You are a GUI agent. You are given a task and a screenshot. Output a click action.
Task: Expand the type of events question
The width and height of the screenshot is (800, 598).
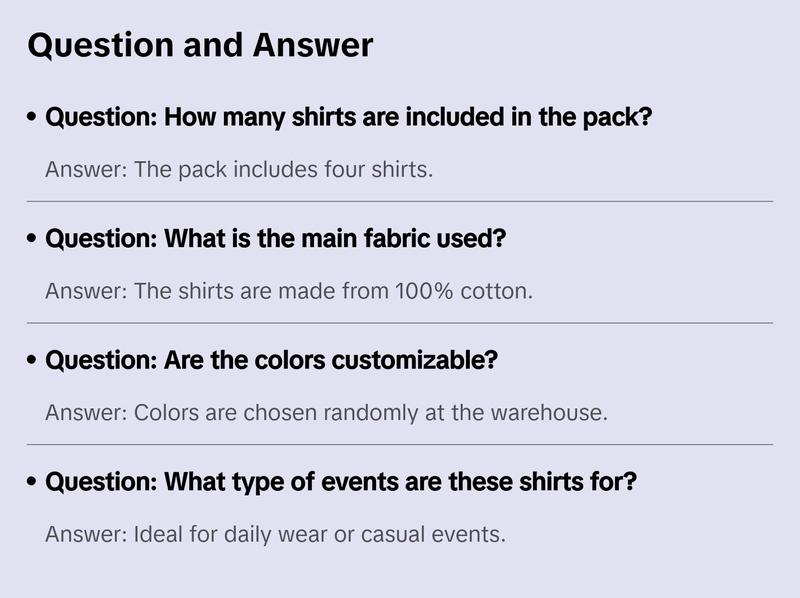coord(341,483)
